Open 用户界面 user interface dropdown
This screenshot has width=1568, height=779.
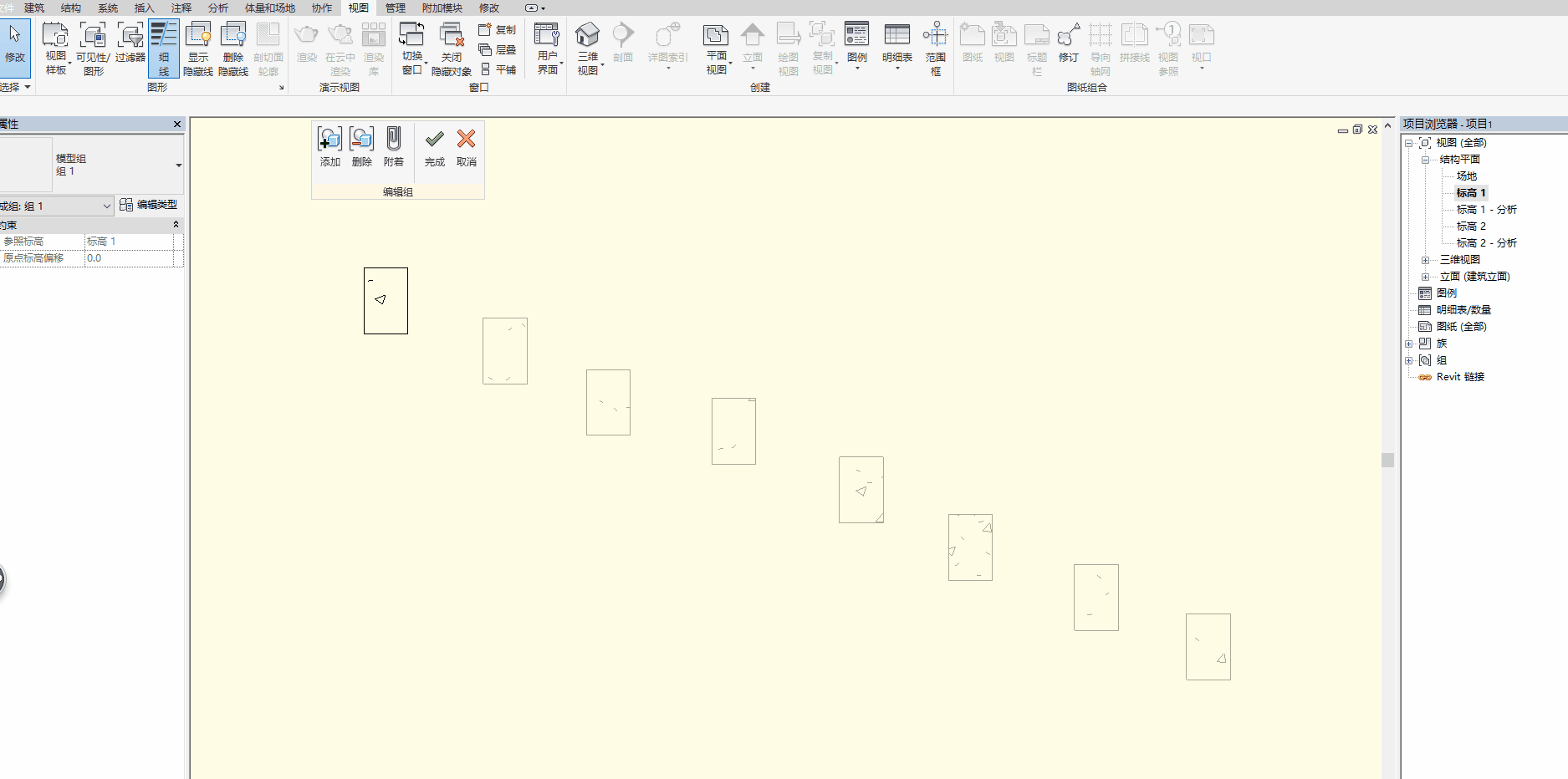(x=548, y=48)
